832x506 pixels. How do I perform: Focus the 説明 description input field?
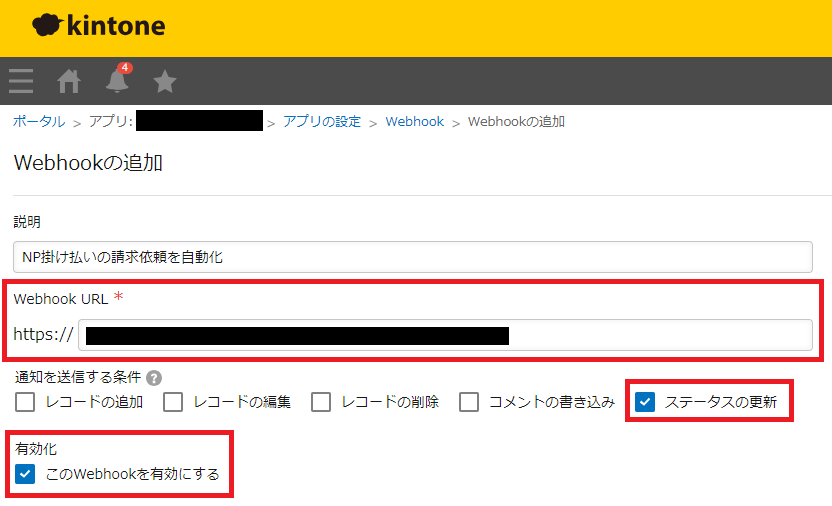tap(413, 257)
